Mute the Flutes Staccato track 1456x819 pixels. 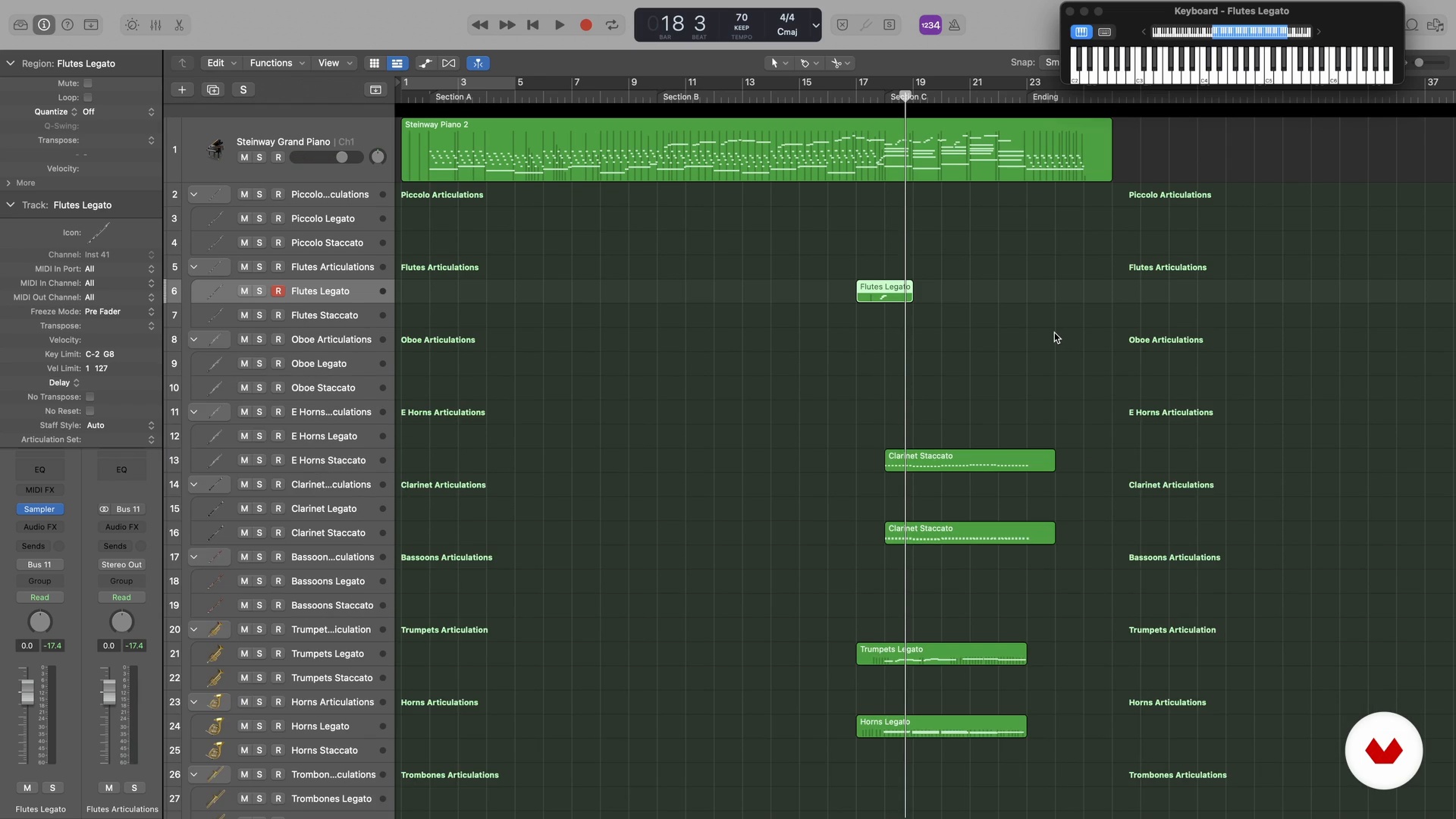click(x=244, y=315)
